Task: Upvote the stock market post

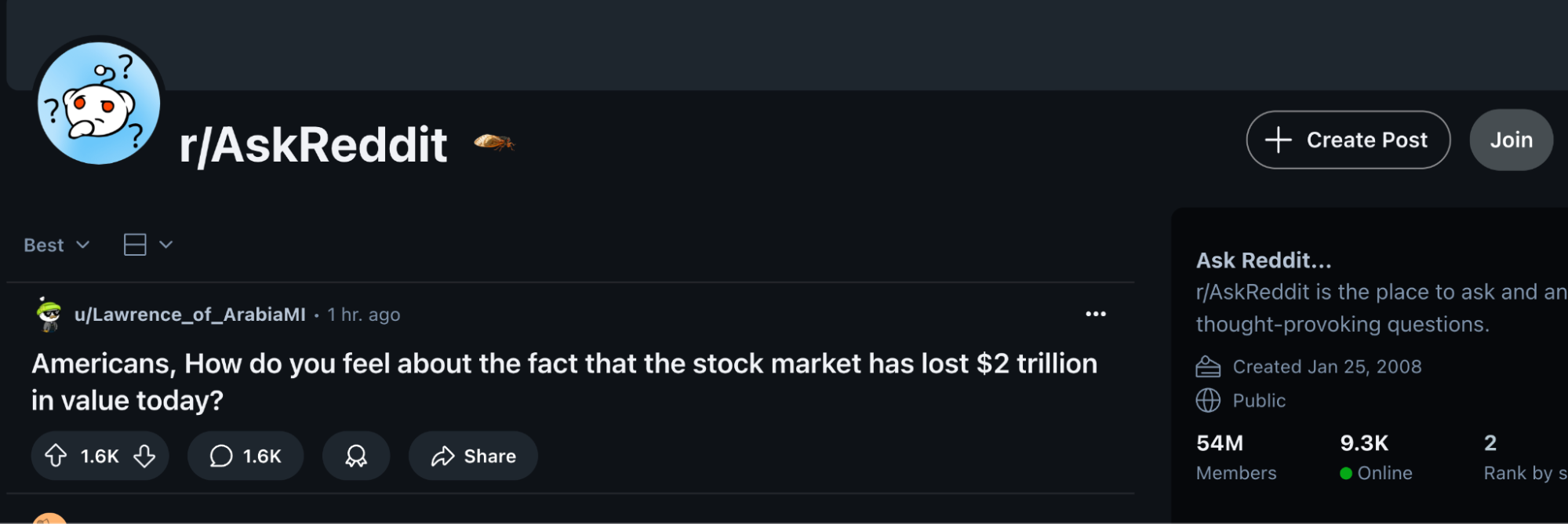Action: click(56, 456)
